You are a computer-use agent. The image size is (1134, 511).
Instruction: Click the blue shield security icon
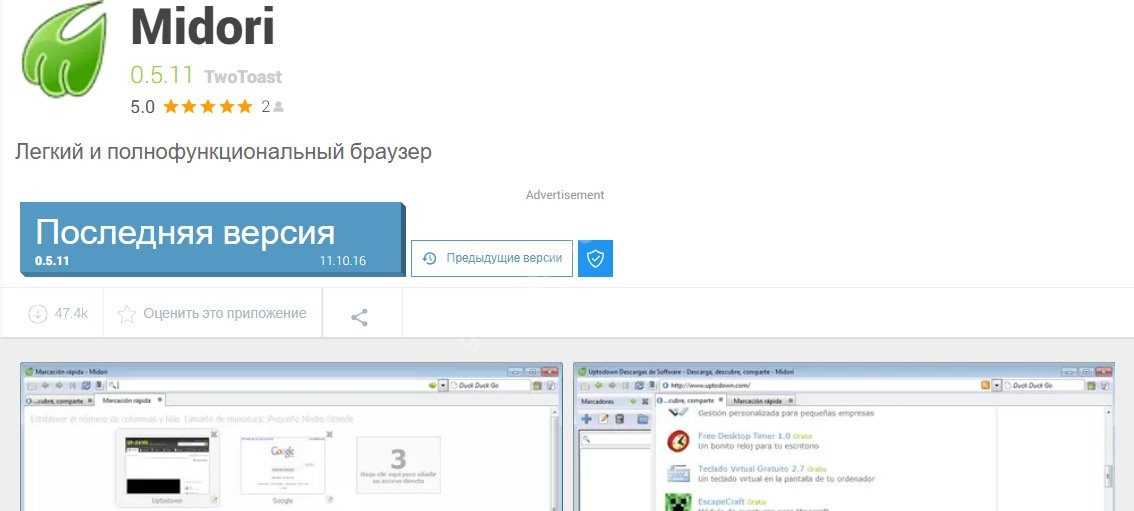(x=595, y=258)
